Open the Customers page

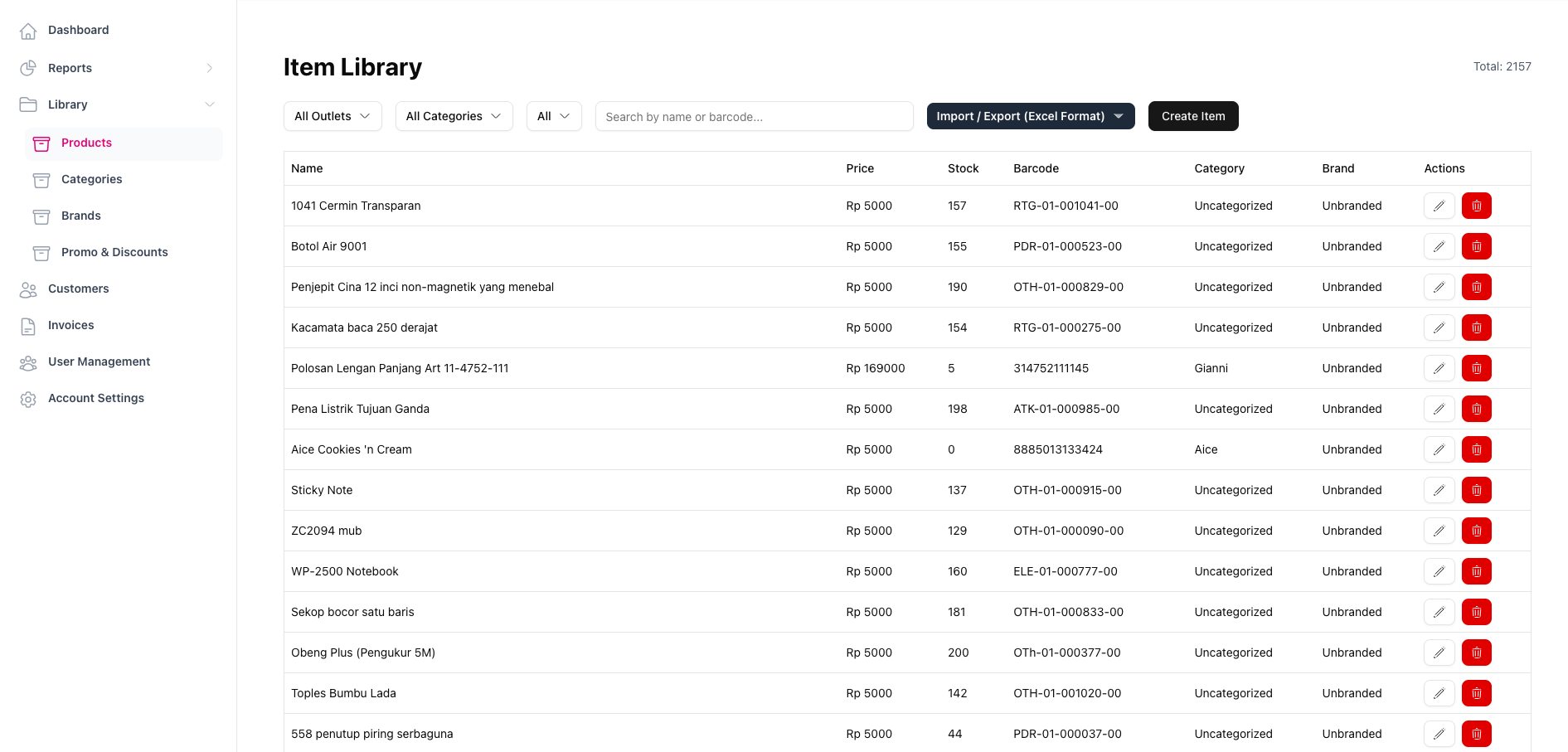[x=78, y=289]
